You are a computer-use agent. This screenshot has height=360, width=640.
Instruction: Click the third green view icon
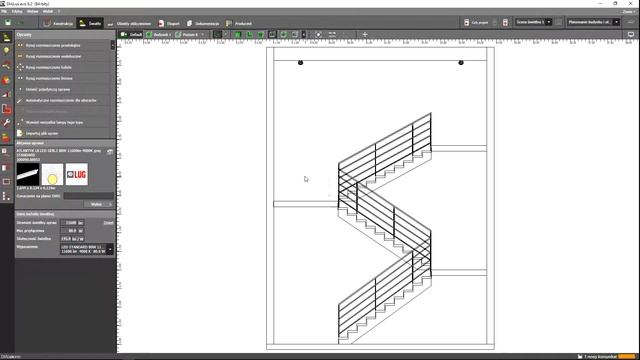260,35
